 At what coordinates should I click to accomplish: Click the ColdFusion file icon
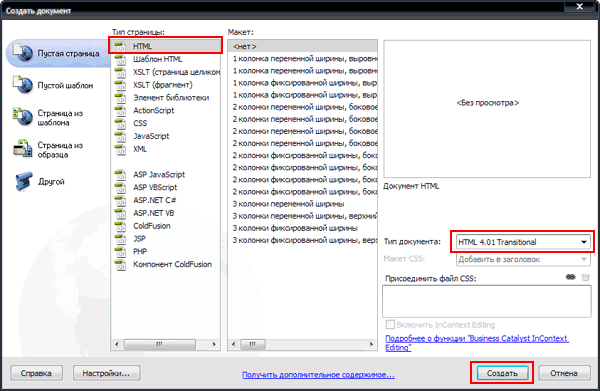click(x=121, y=226)
